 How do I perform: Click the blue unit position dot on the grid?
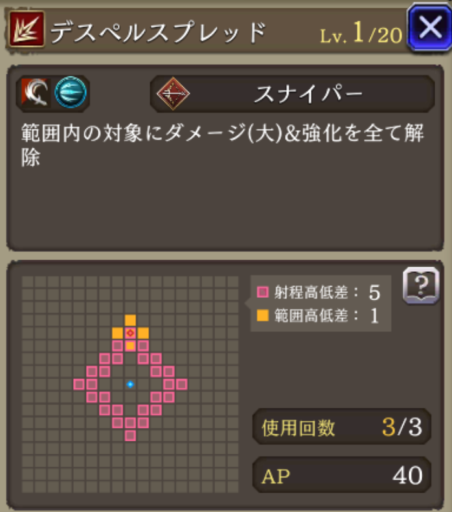click(130, 384)
